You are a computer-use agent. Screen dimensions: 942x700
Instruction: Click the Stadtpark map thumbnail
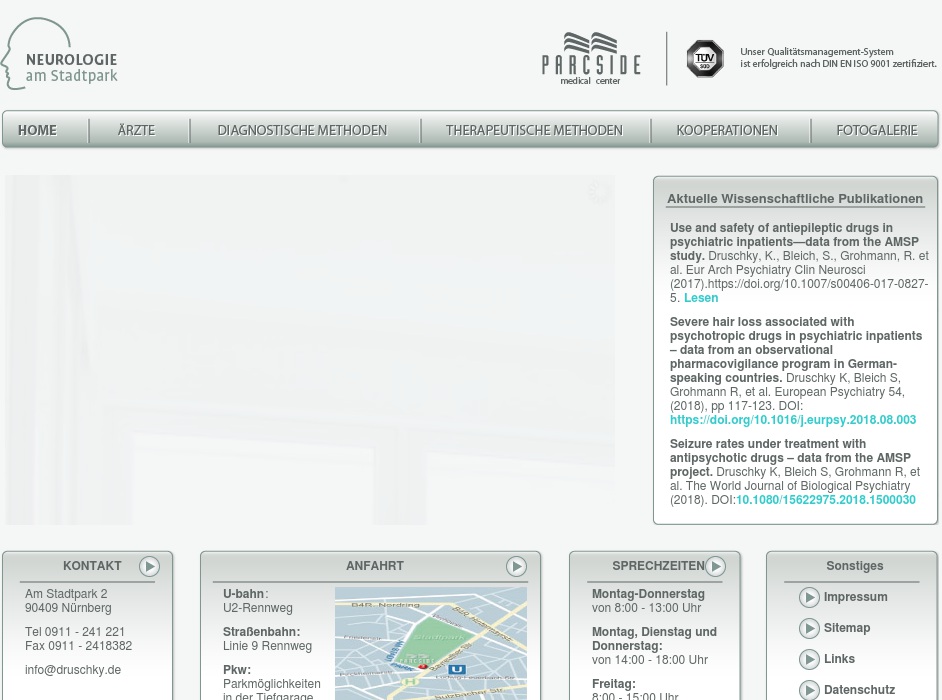pos(430,643)
